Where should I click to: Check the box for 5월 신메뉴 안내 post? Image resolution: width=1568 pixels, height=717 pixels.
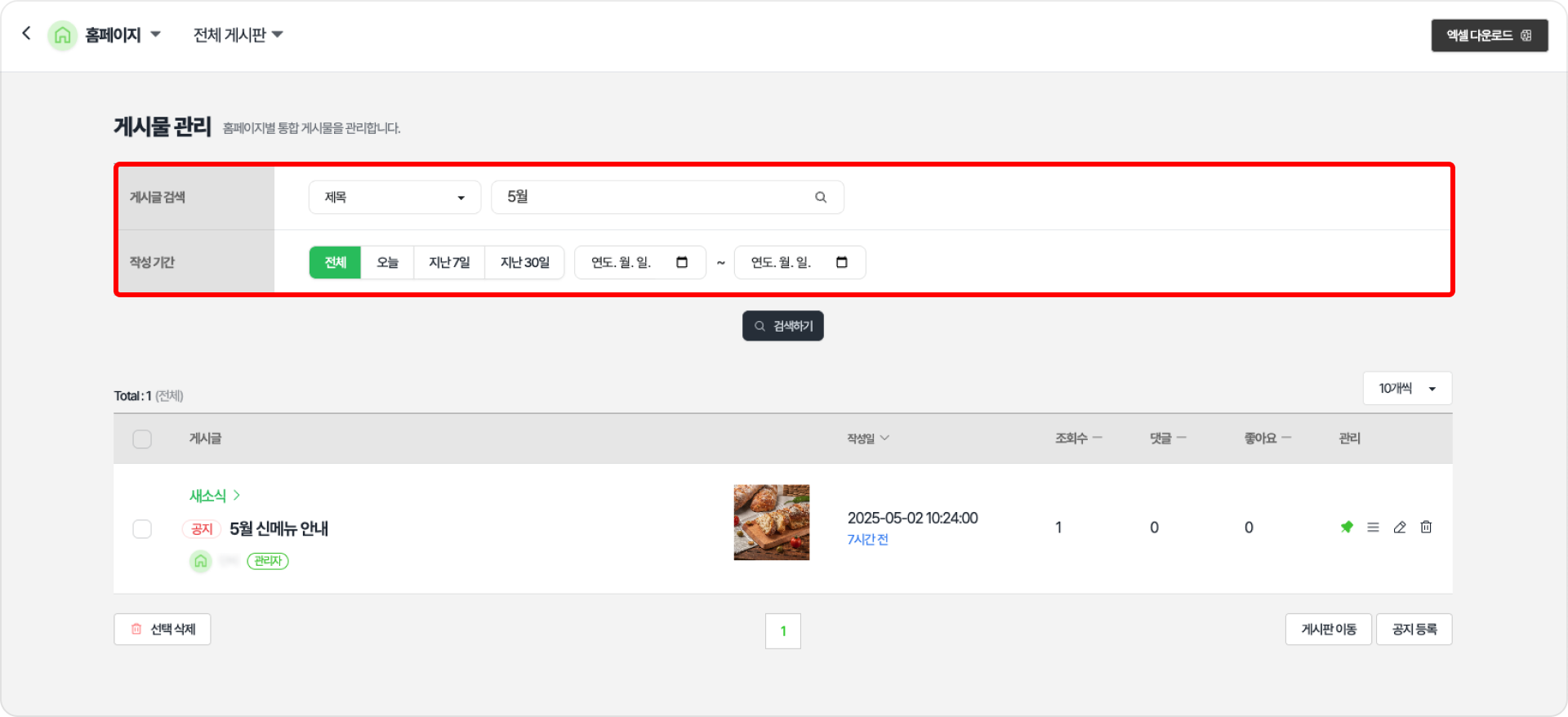pyautogui.click(x=142, y=529)
